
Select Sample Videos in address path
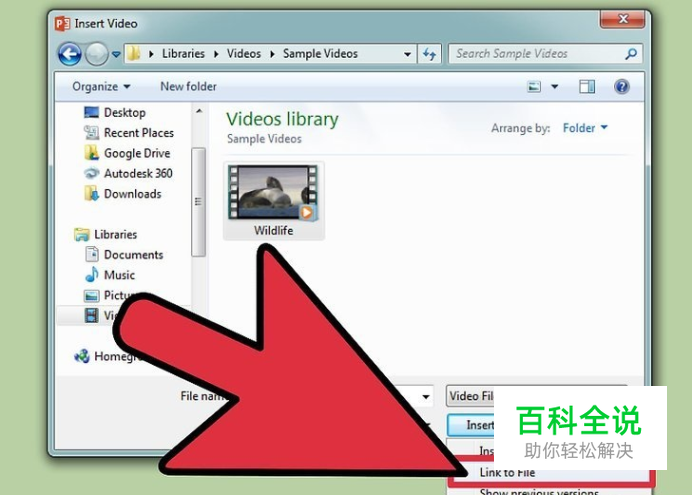(x=320, y=54)
